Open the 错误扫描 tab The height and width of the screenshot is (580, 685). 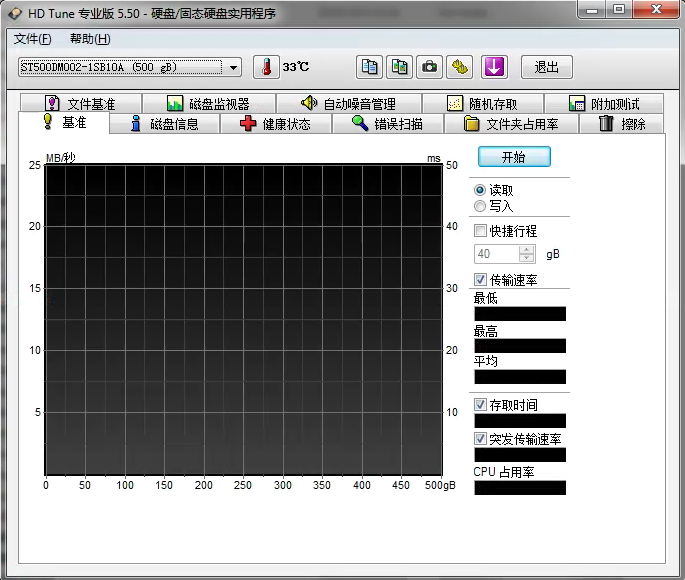pyautogui.click(x=387, y=124)
